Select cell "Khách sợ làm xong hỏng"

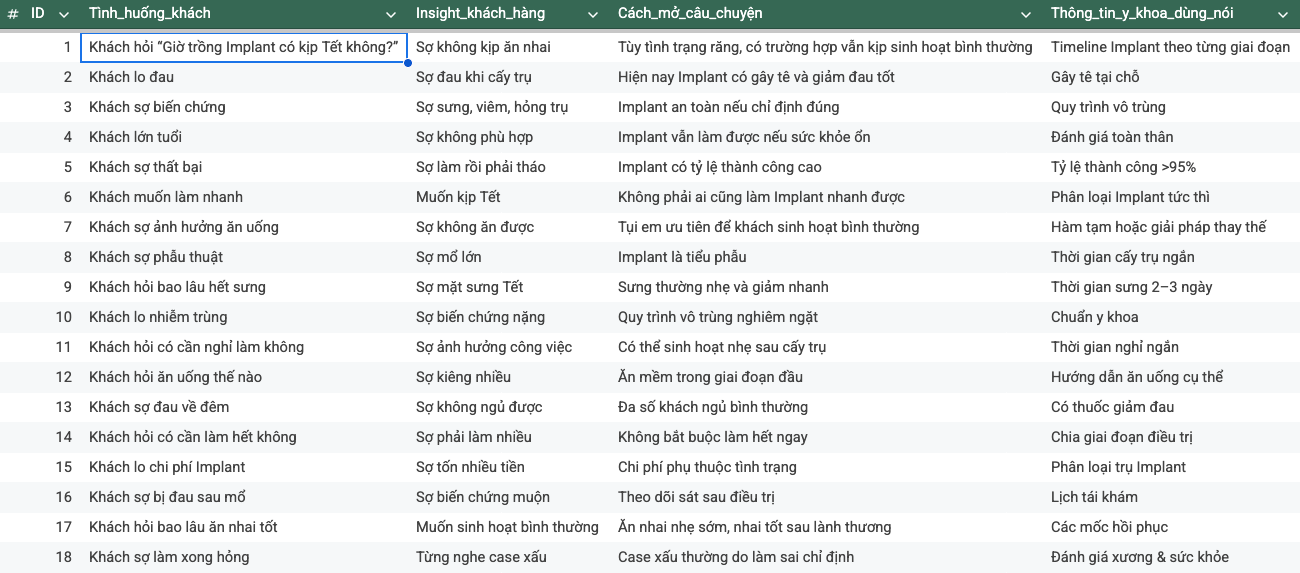pyautogui.click(x=244, y=557)
